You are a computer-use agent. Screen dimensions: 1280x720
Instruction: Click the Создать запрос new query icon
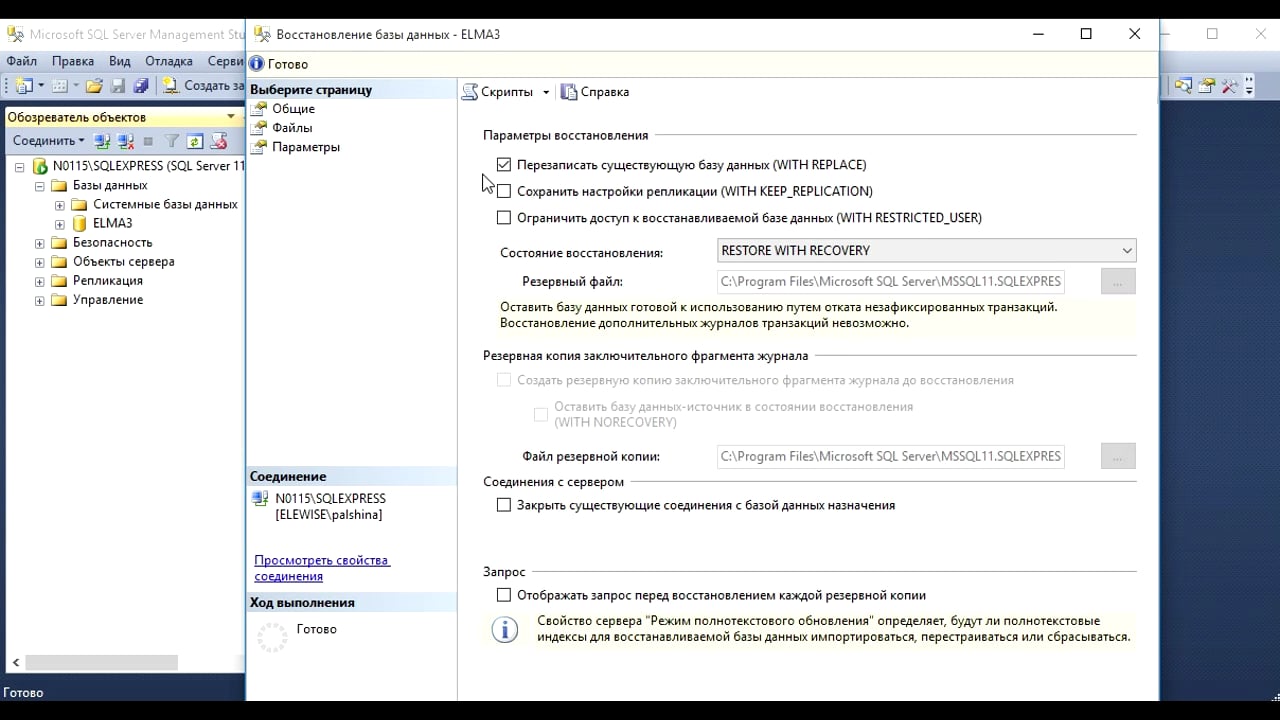point(170,86)
